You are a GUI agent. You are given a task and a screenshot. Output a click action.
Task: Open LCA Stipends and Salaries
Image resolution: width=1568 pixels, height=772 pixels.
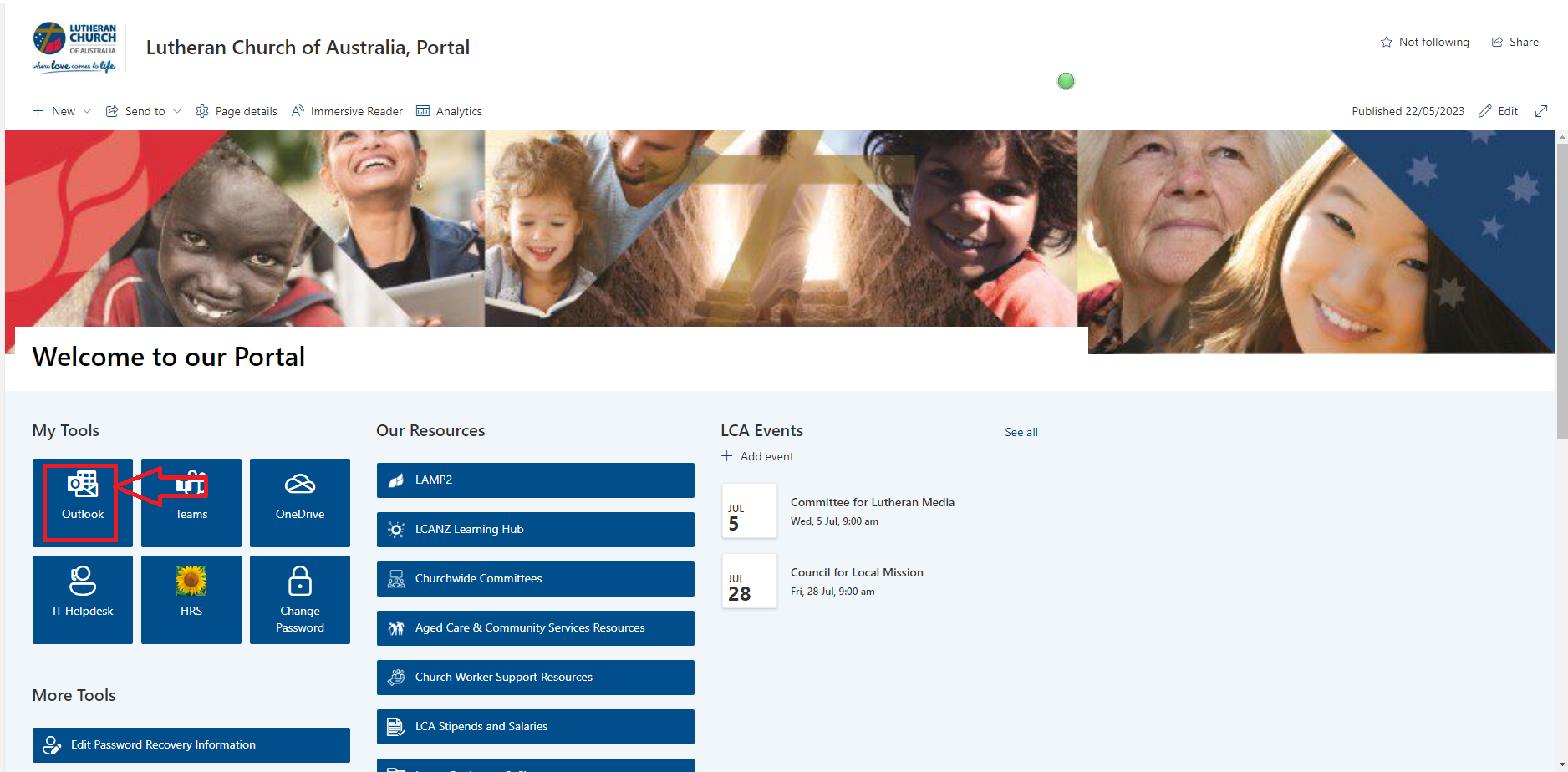536,727
